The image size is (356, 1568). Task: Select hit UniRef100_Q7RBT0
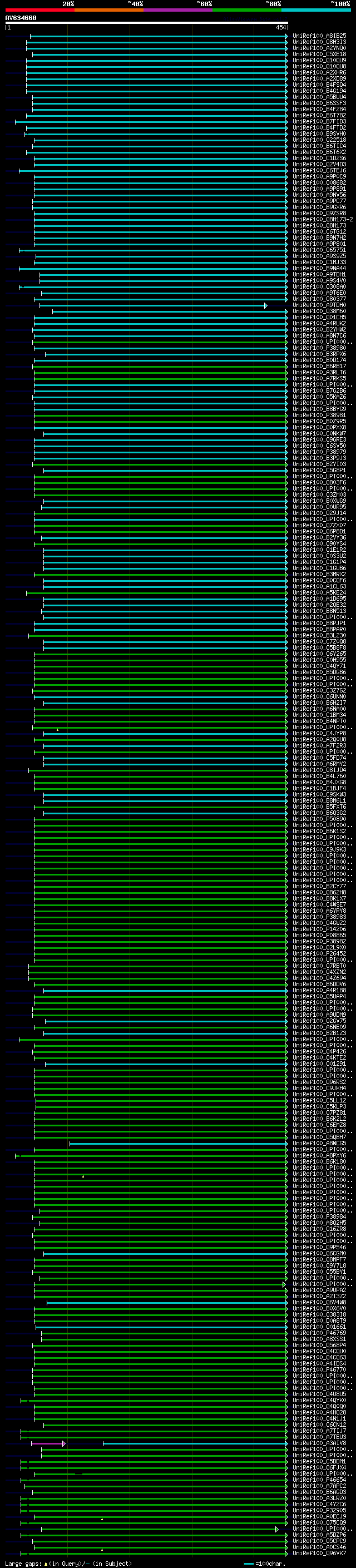point(319,966)
